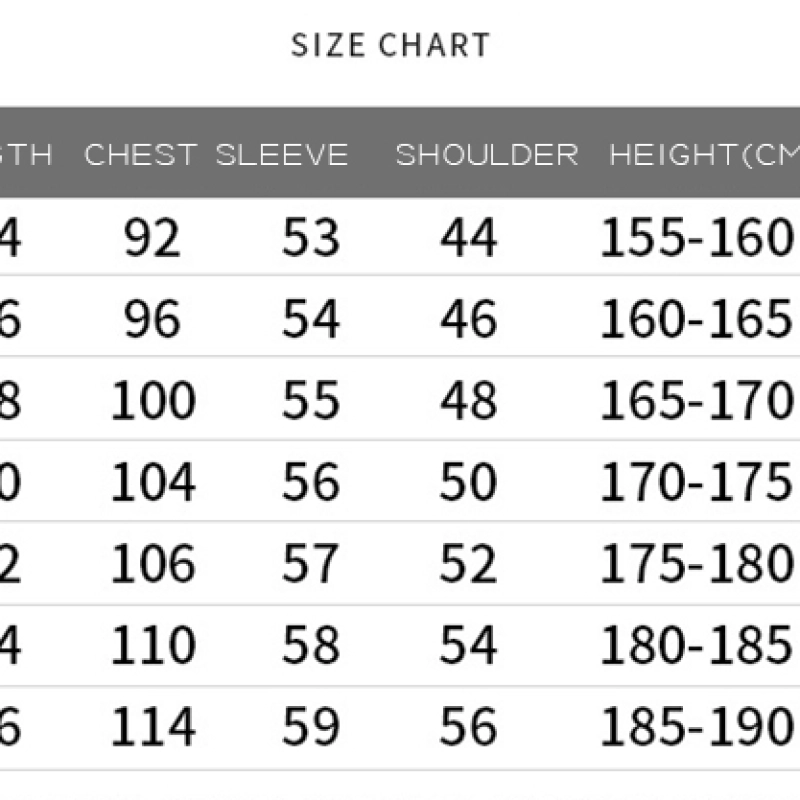The width and height of the screenshot is (800, 800).
Task: Select the SLEEVE column header
Action: tap(282, 155)
